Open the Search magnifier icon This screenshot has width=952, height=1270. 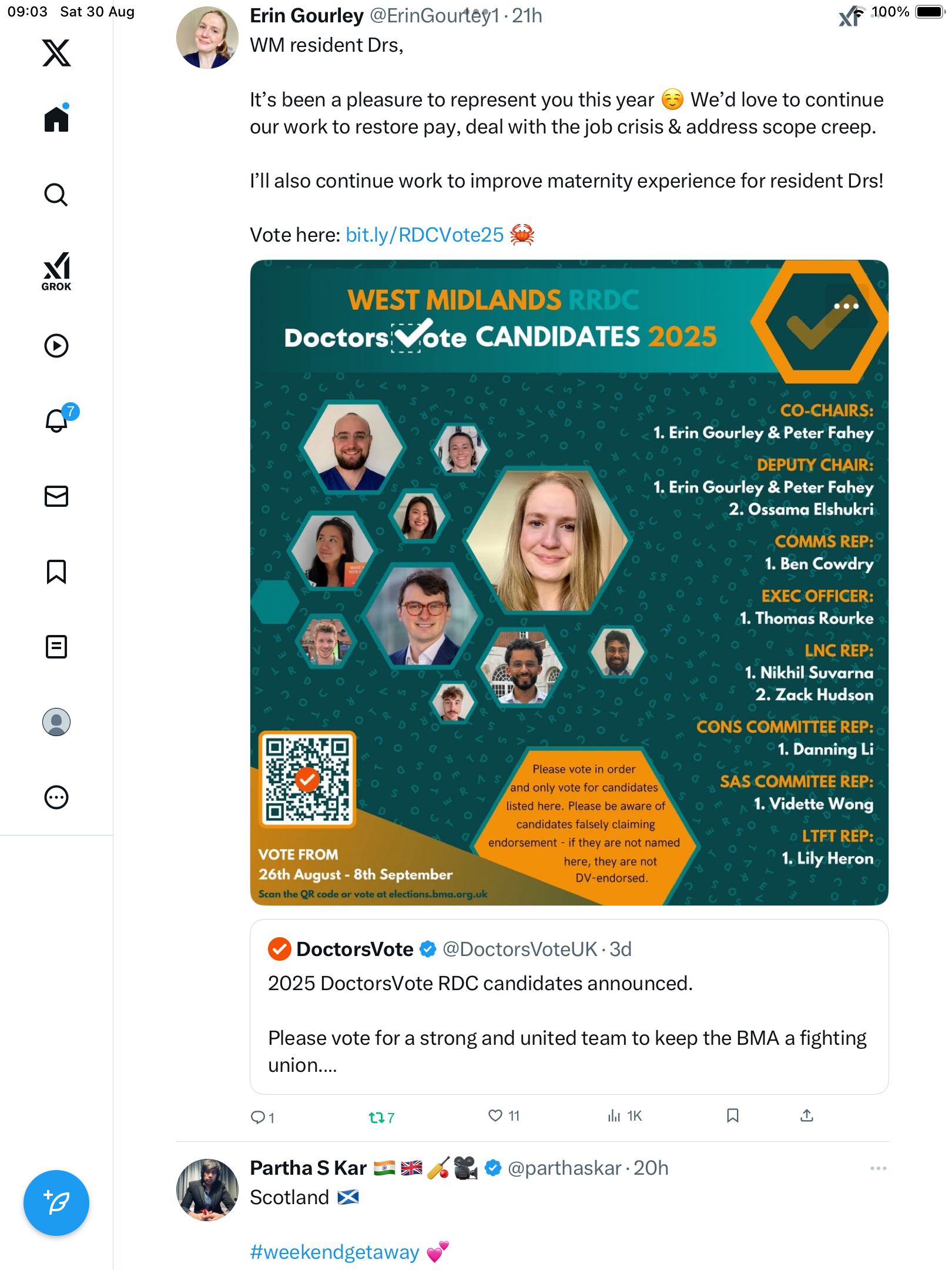(56, 195)
